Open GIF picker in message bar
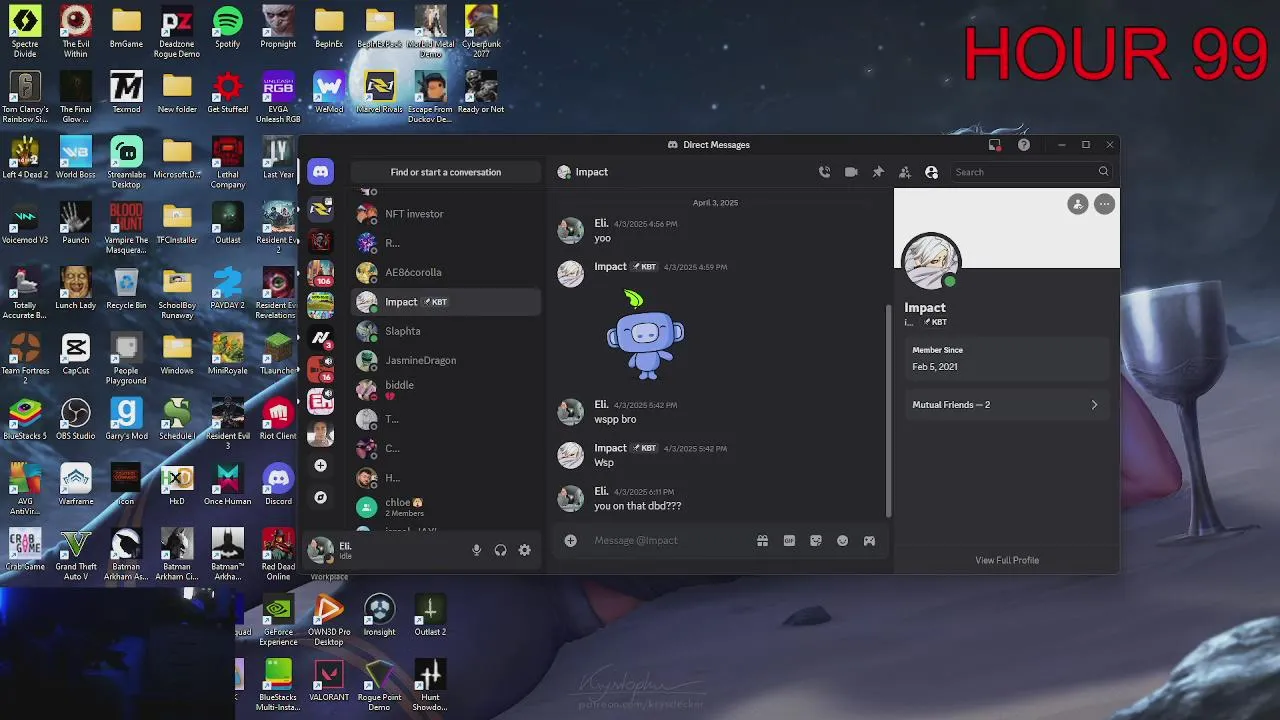Viewport: 1280px width, 720px height. 789,541
